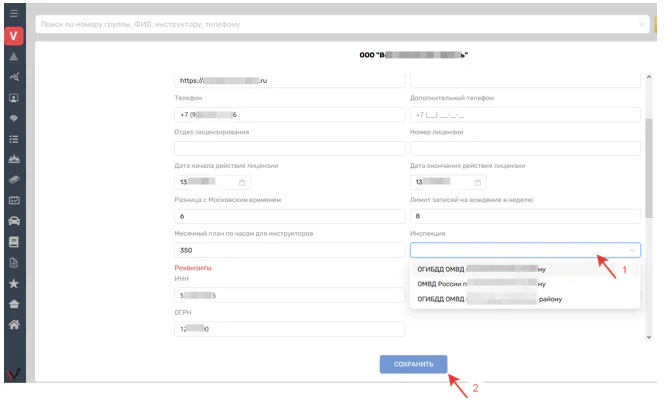Click the red V logo icon
665x404 pixels.
tap(14, 37)
